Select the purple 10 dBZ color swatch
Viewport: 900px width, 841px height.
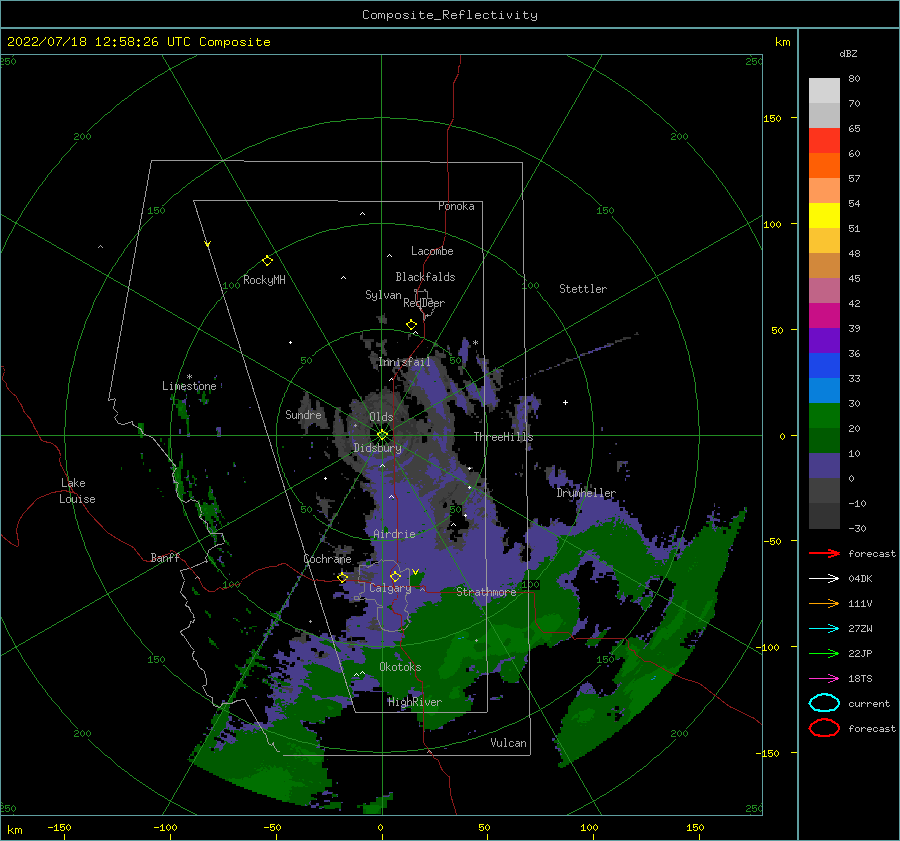[x=824, y=466]
